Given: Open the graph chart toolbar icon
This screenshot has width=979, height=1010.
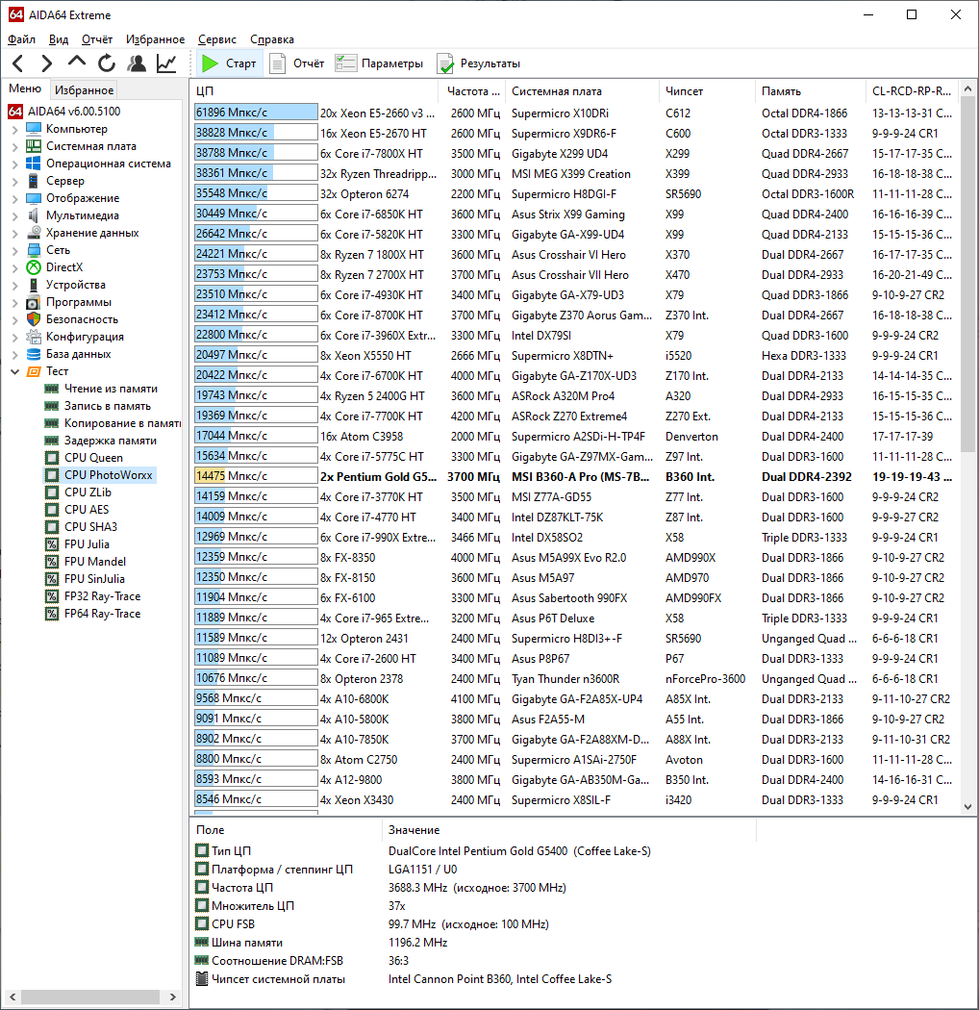Looking at the screenshot, I should click(x=166, y=64).
